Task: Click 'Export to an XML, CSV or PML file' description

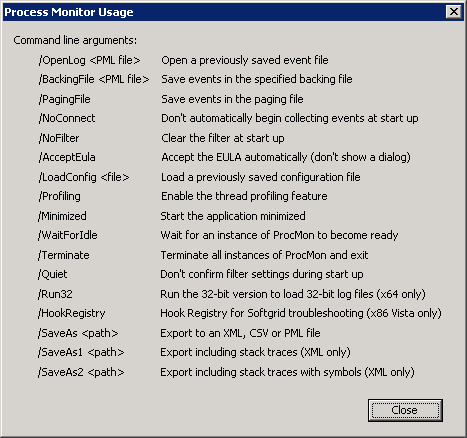Action: (x=240, y=333)
